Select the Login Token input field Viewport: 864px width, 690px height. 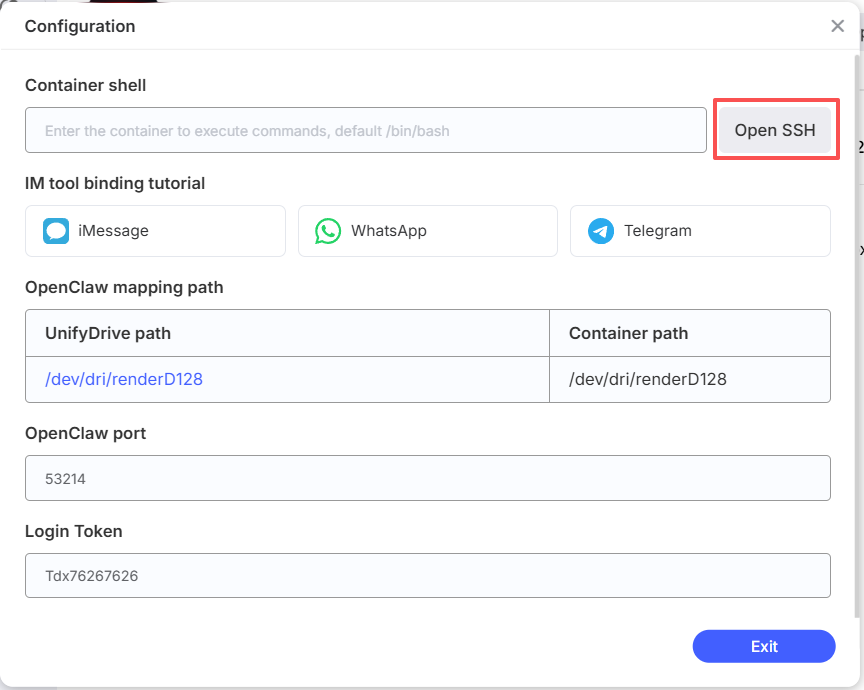pyautogui.click(x=427, y=576)
